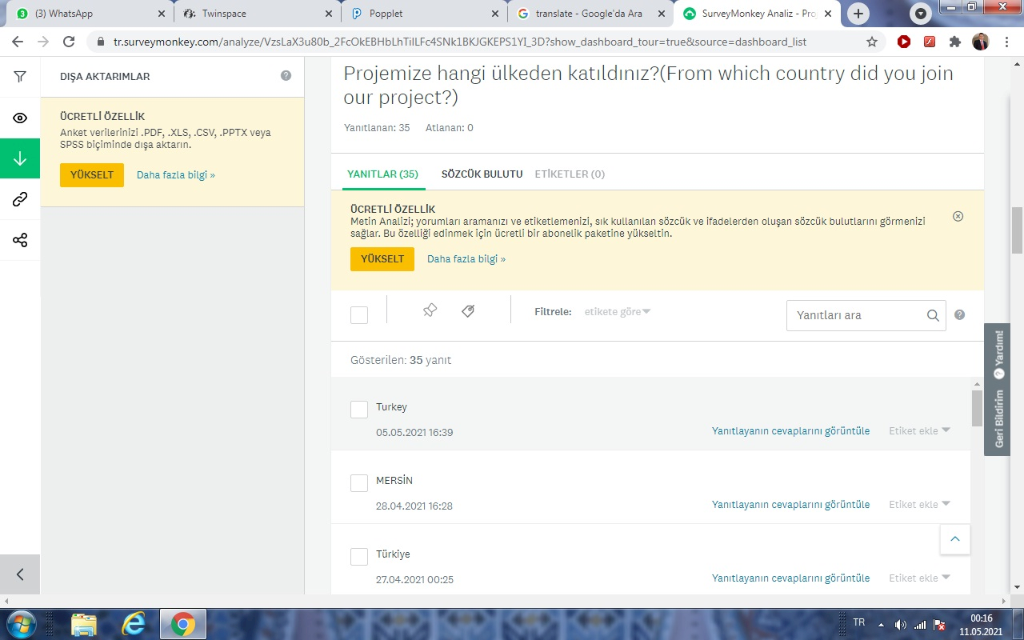Open the link chain sidebar icon
1024x640 pixels.
click(20, 199)
